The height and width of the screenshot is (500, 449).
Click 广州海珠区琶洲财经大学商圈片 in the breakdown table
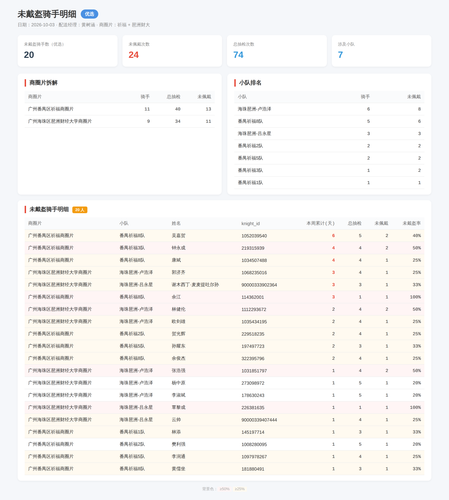[x=60, y=121]
